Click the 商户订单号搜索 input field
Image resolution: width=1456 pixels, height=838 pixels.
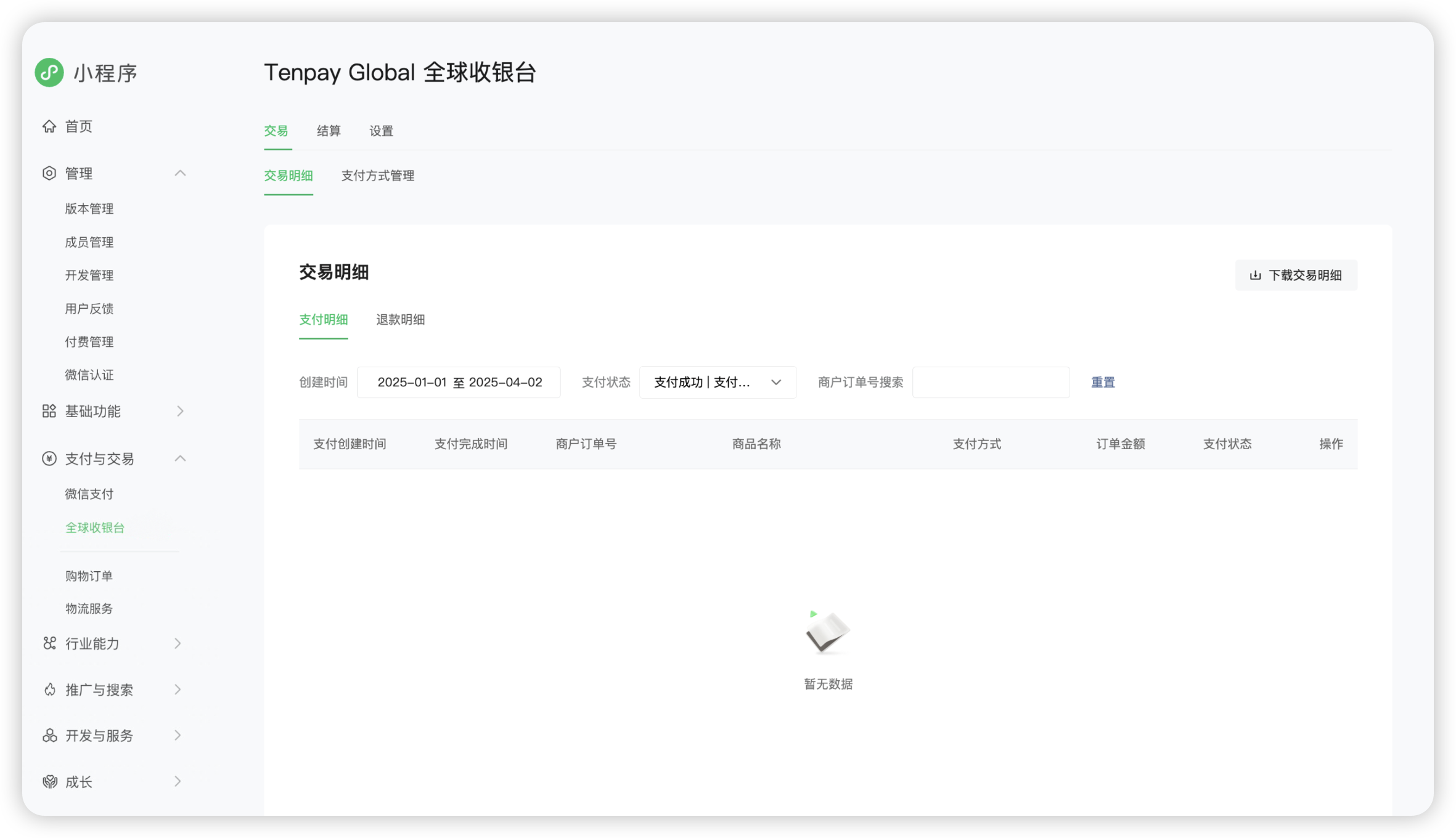991,383
